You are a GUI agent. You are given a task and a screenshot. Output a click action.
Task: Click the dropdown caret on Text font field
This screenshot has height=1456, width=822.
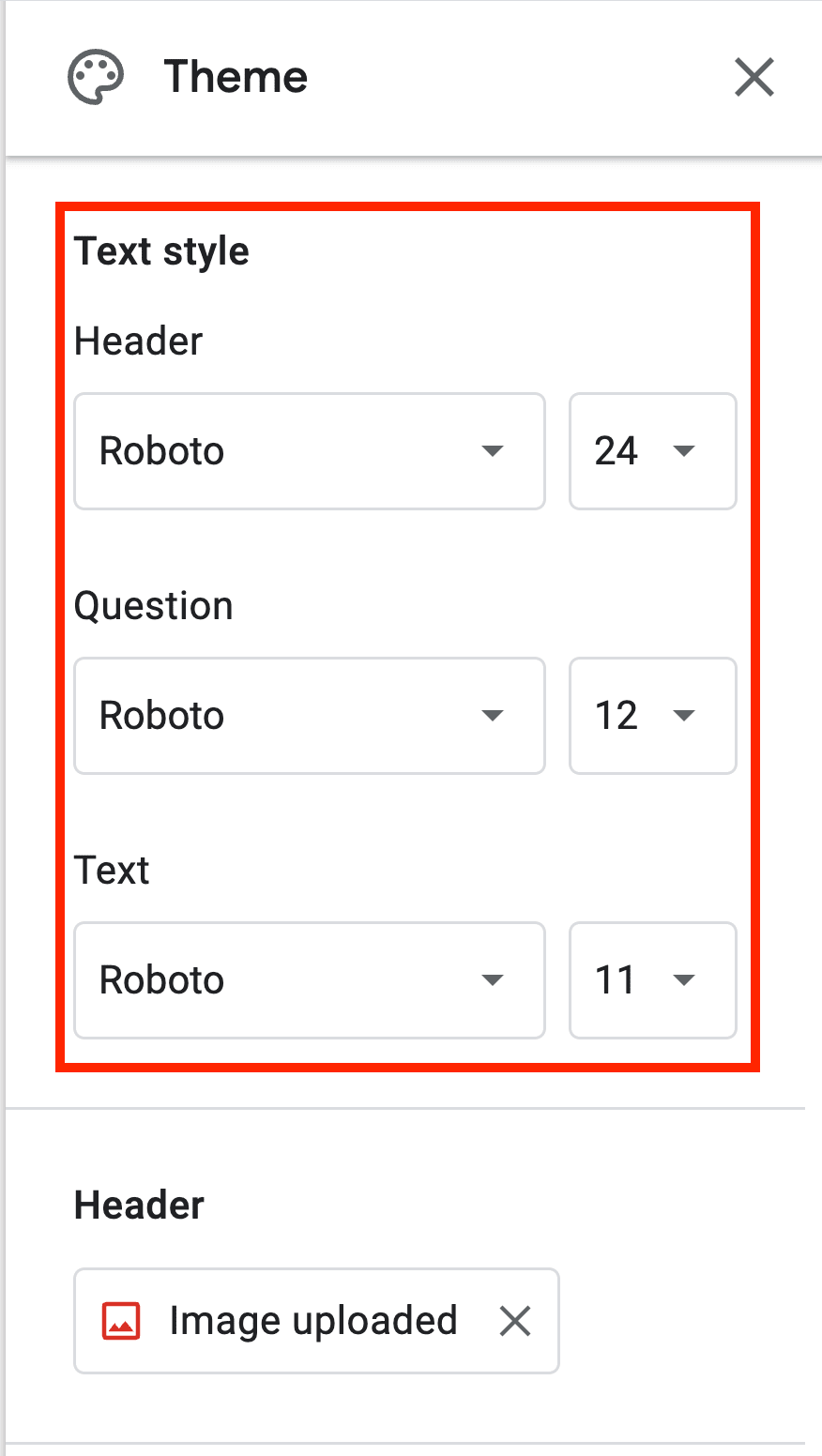click(492, 980)
